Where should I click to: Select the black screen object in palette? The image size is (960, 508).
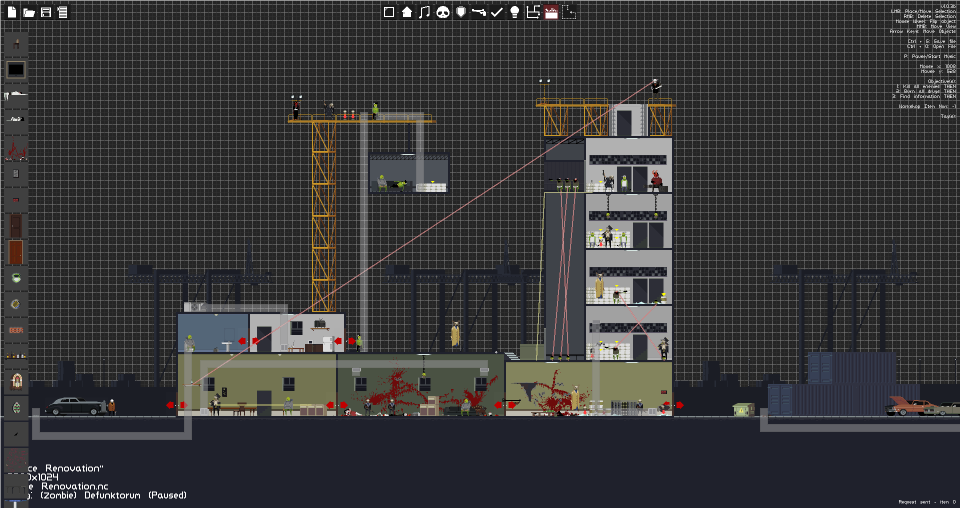[x=15, y=70]
